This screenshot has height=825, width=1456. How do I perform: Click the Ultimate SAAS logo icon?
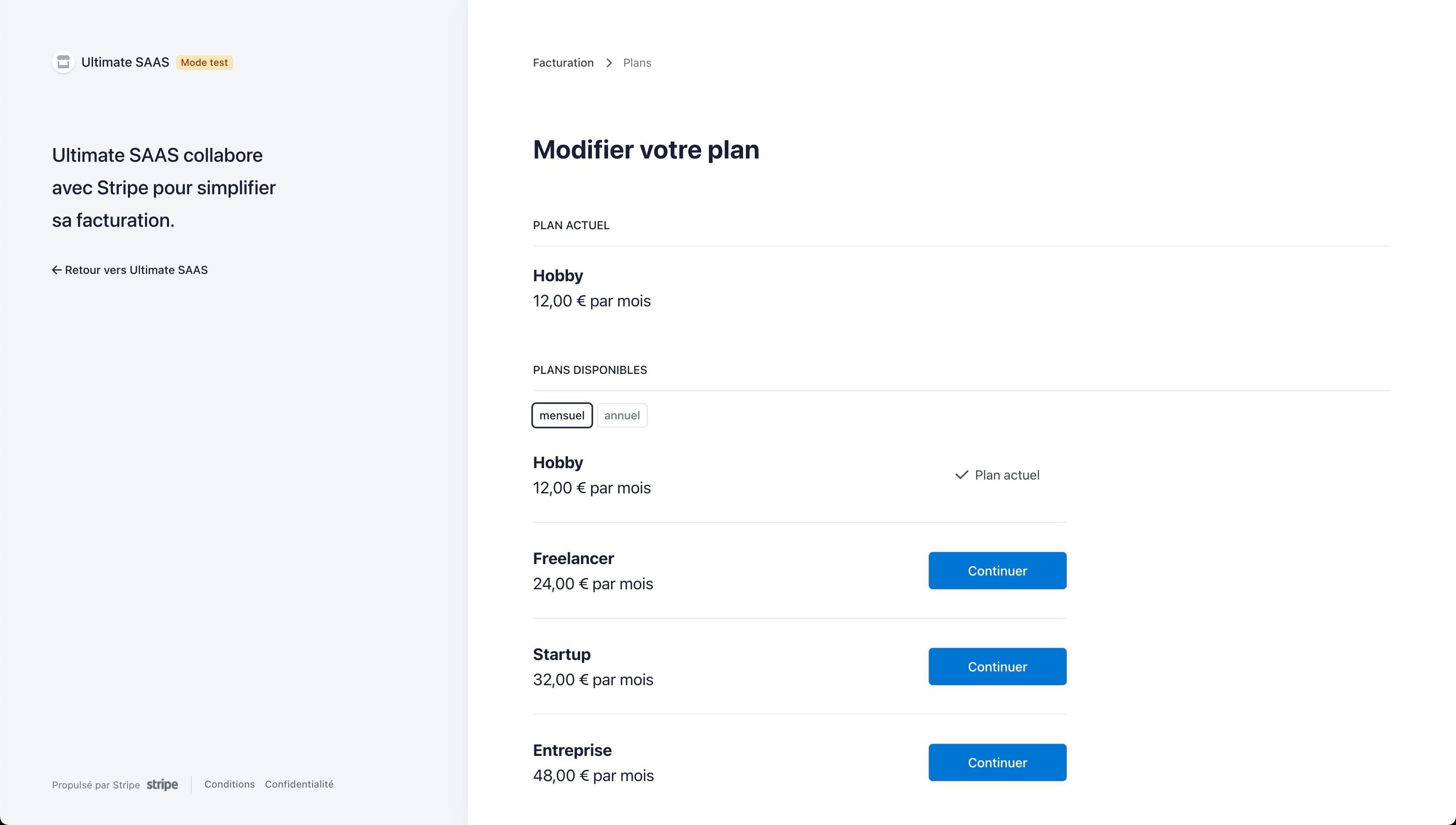(x=63, y=62)
